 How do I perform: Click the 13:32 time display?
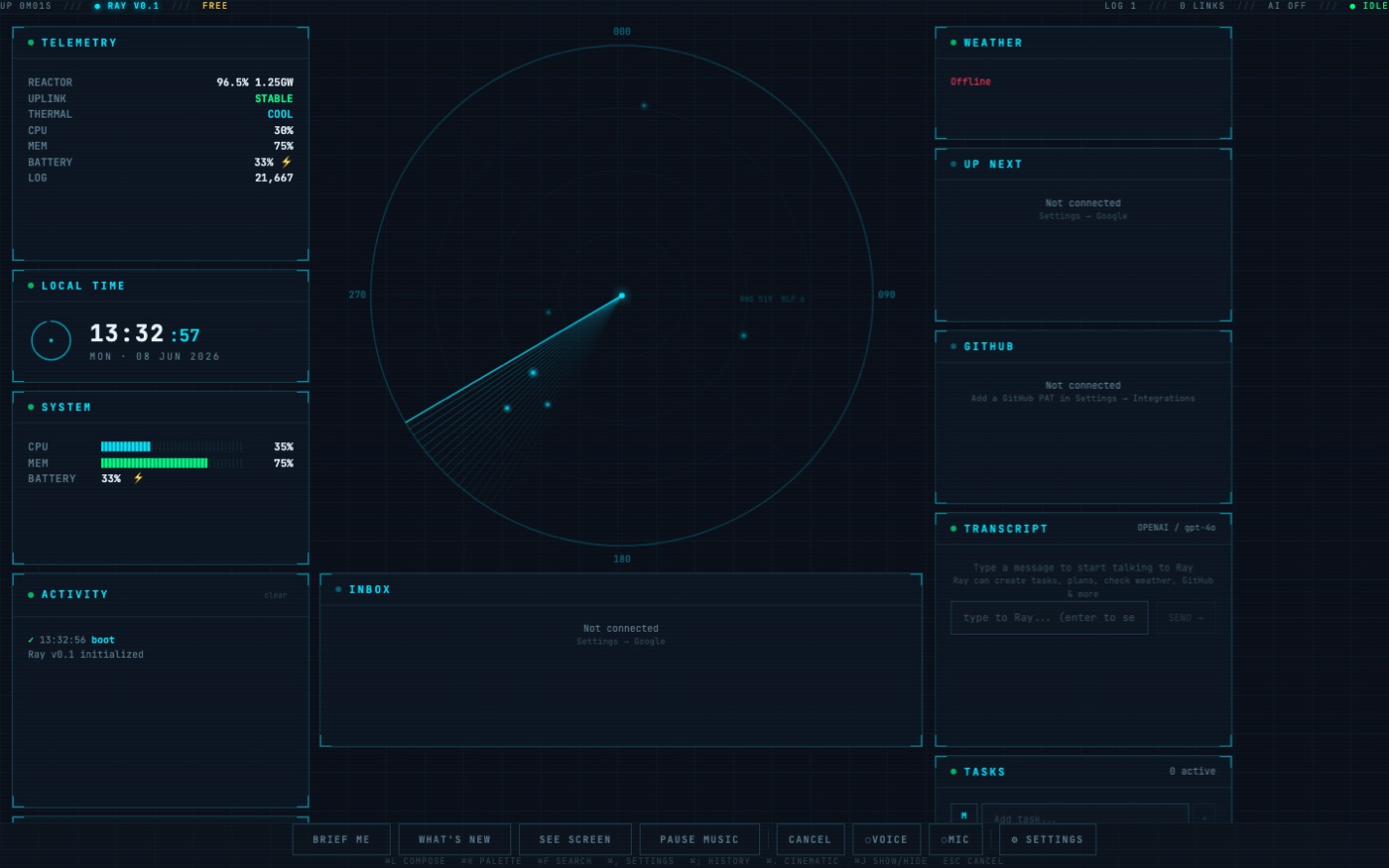(x=127, y=334)
